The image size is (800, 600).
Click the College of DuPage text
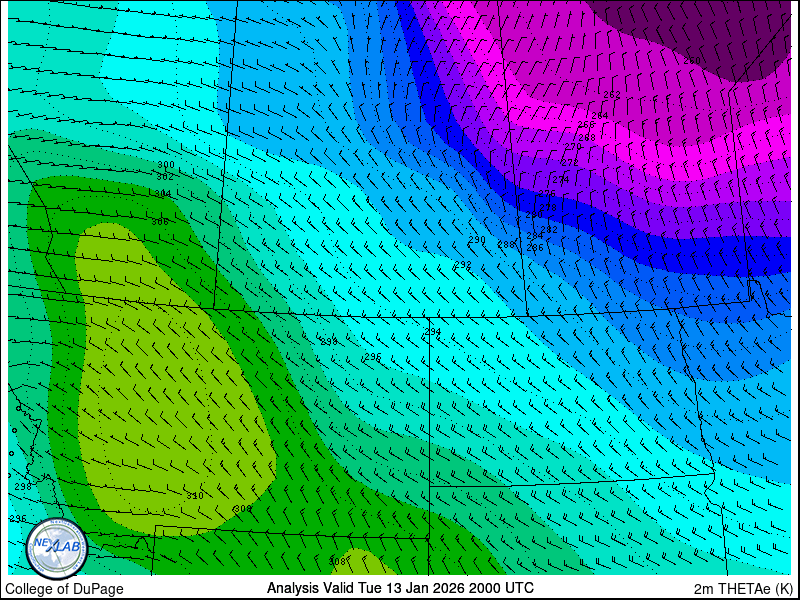point(64,589)
